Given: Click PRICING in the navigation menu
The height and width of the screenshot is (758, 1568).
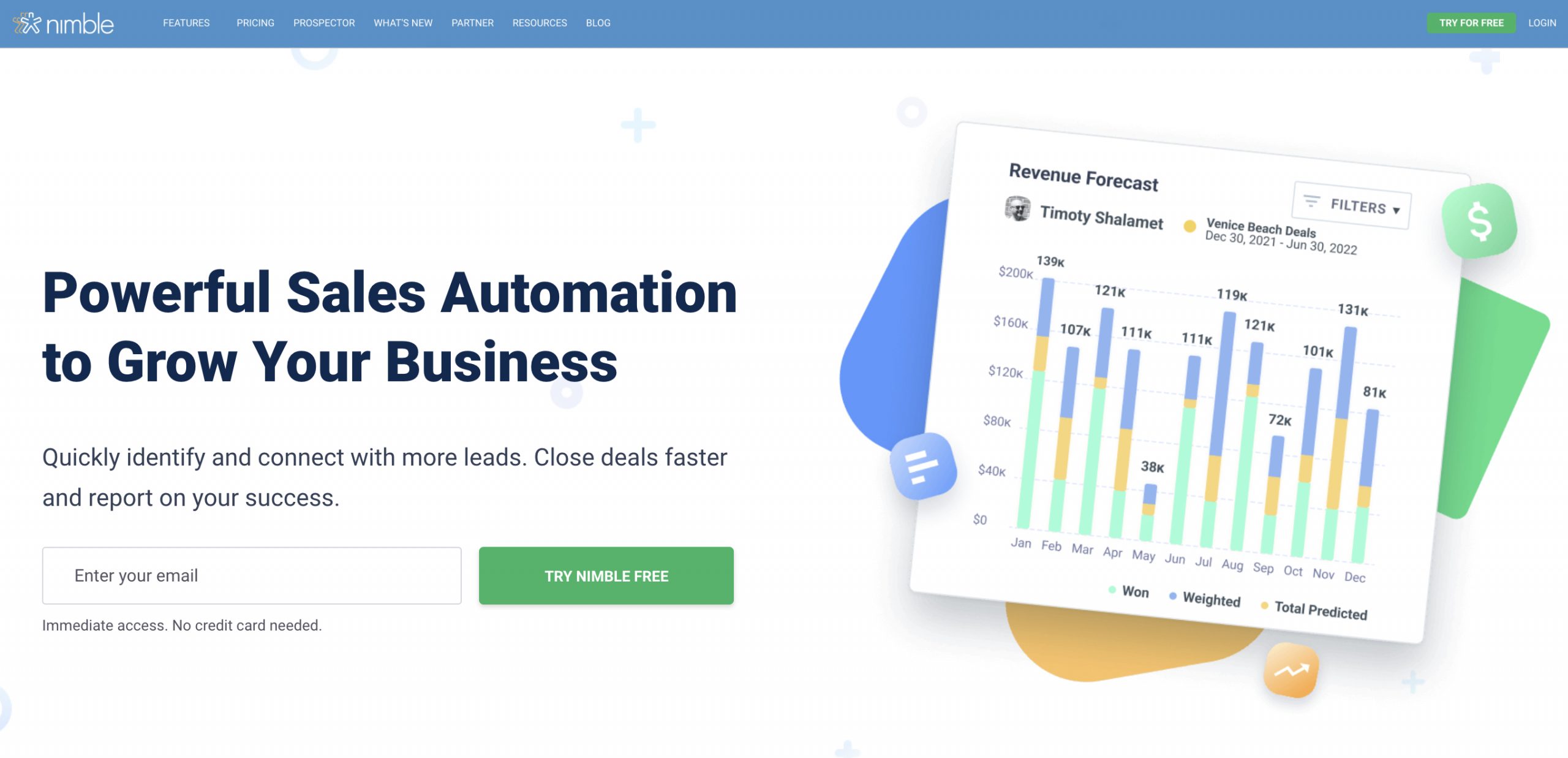Looking at the screenshot, I should coord(254,22).
